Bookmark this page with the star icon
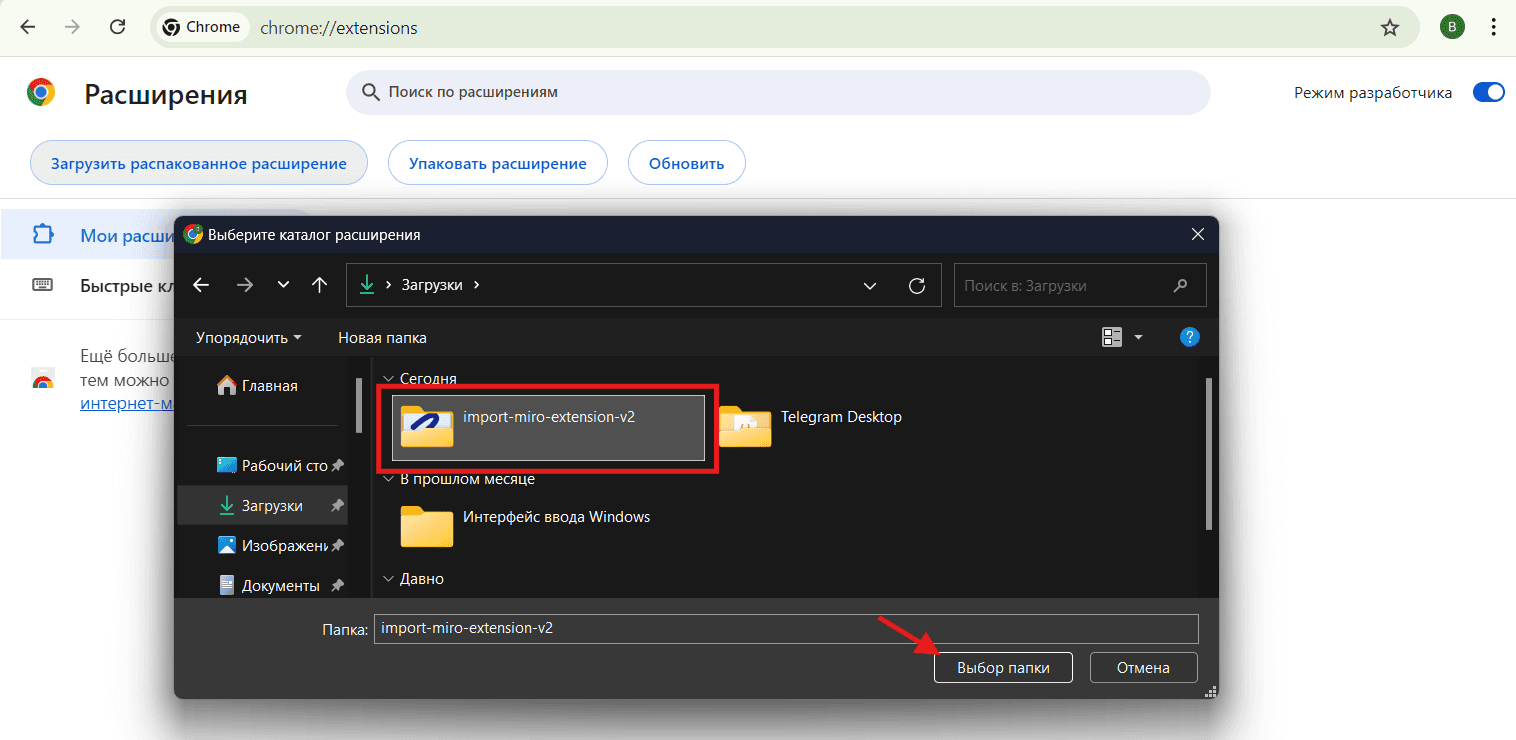The image size is (1516, 740). [1389, 28]
